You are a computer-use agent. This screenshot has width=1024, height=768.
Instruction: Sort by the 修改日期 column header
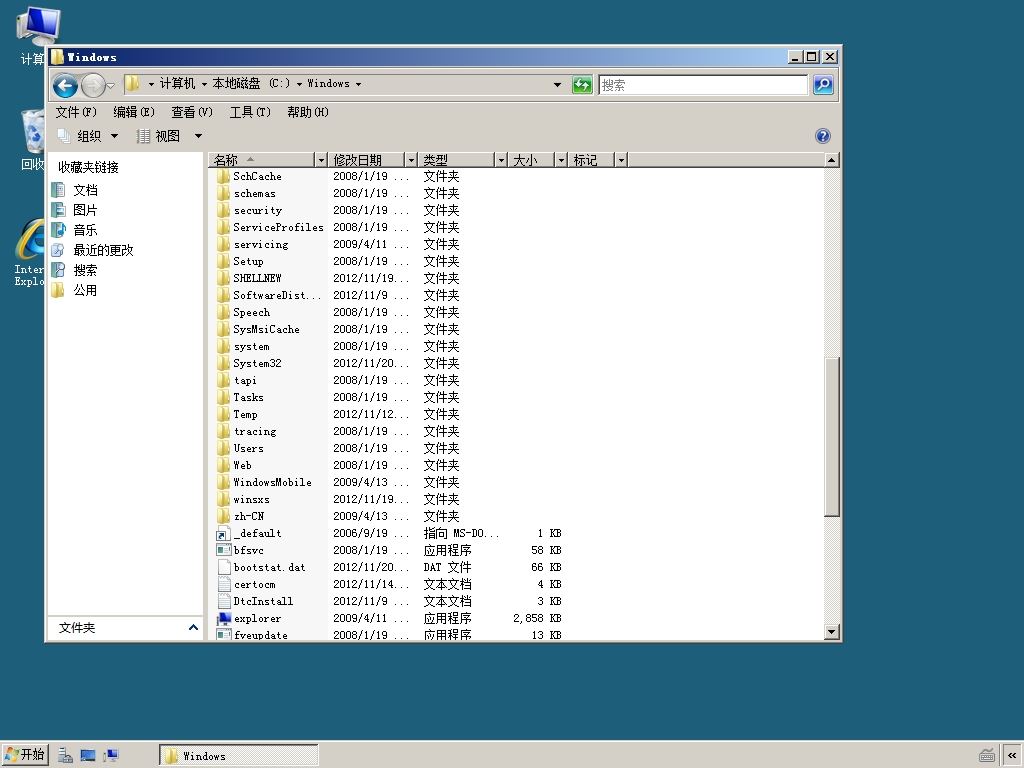(x=366, y=160)
